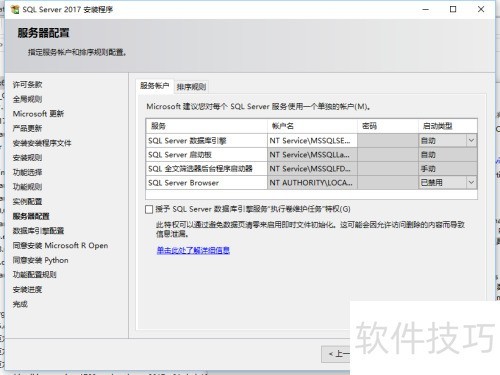
Task: Expand startup type dropdown for SQL Server 数据库引擎
Action: point(471,140)
